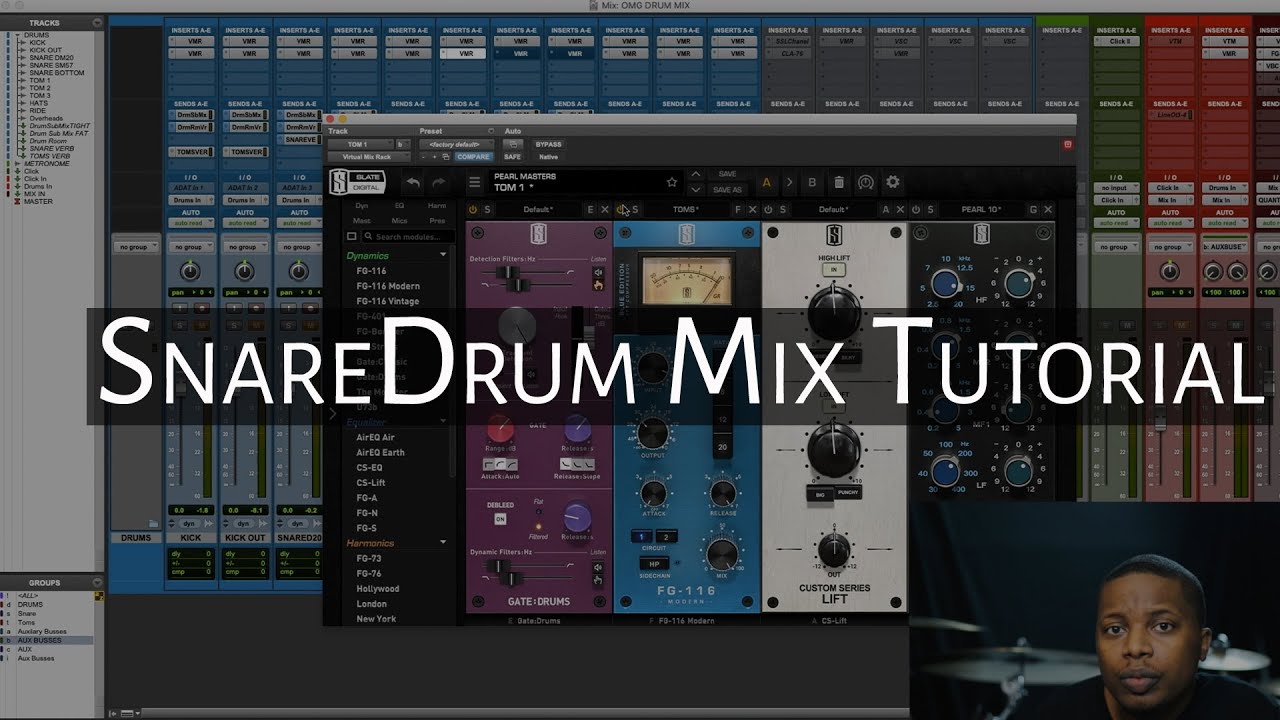Screen dimensions: 1280x720
Task: Switch to the Pres browser tab
Action: pyautogui.click(x=436, y=220)
